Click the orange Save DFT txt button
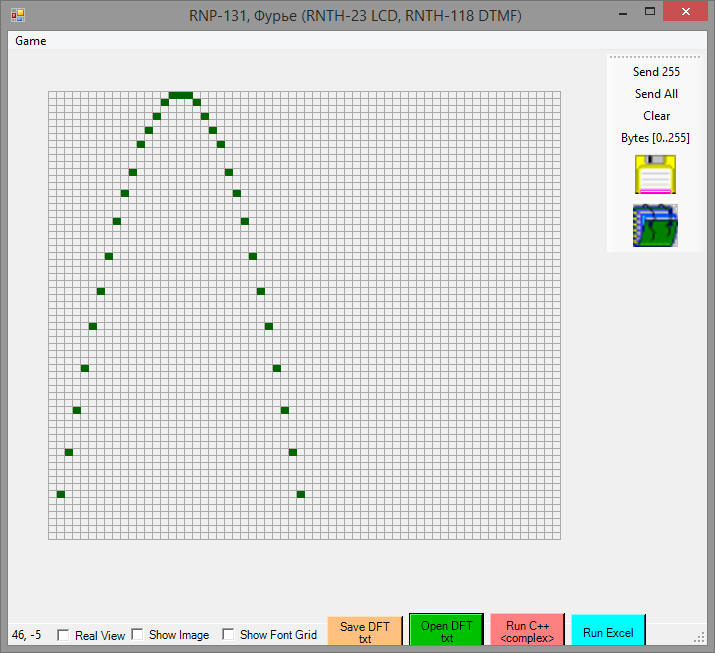Image resolution: width=715 pixels, height=653 pixels. [365, 632]
